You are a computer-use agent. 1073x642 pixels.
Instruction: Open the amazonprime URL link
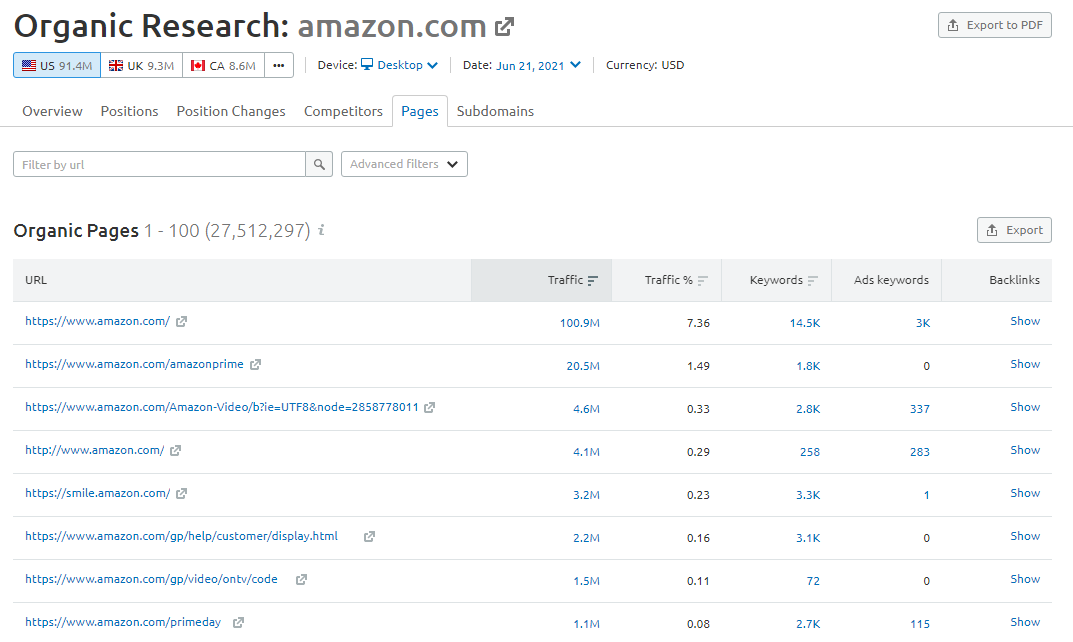pos(134,364)
